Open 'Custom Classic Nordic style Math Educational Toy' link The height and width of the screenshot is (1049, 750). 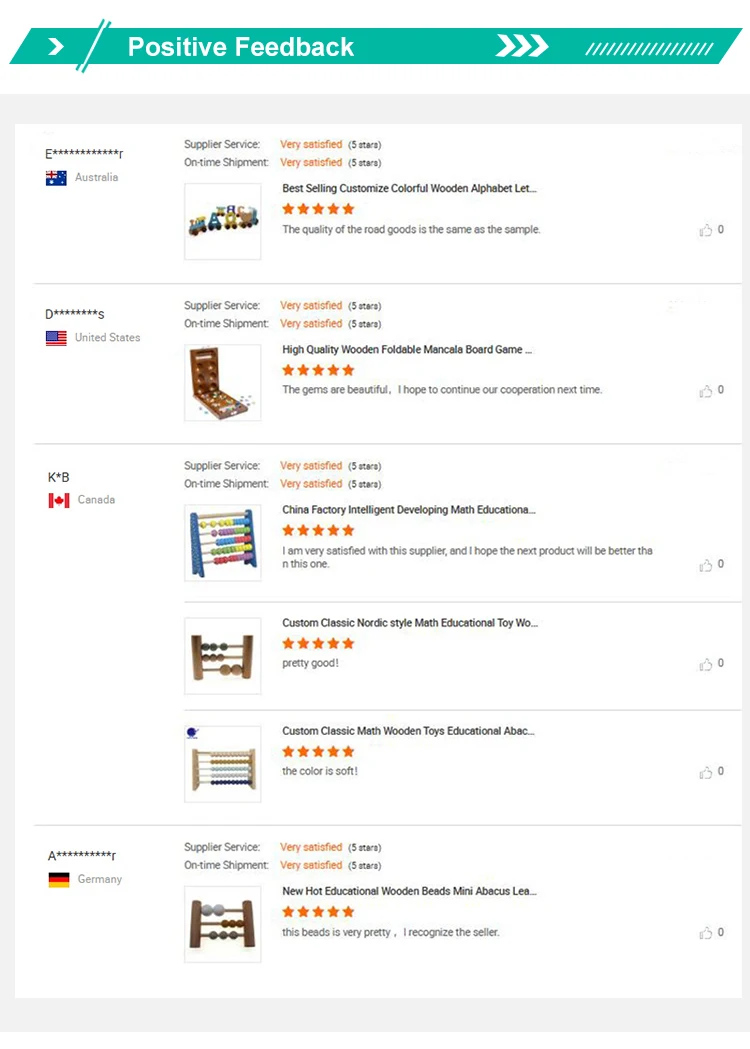click(x=409, y=623)
